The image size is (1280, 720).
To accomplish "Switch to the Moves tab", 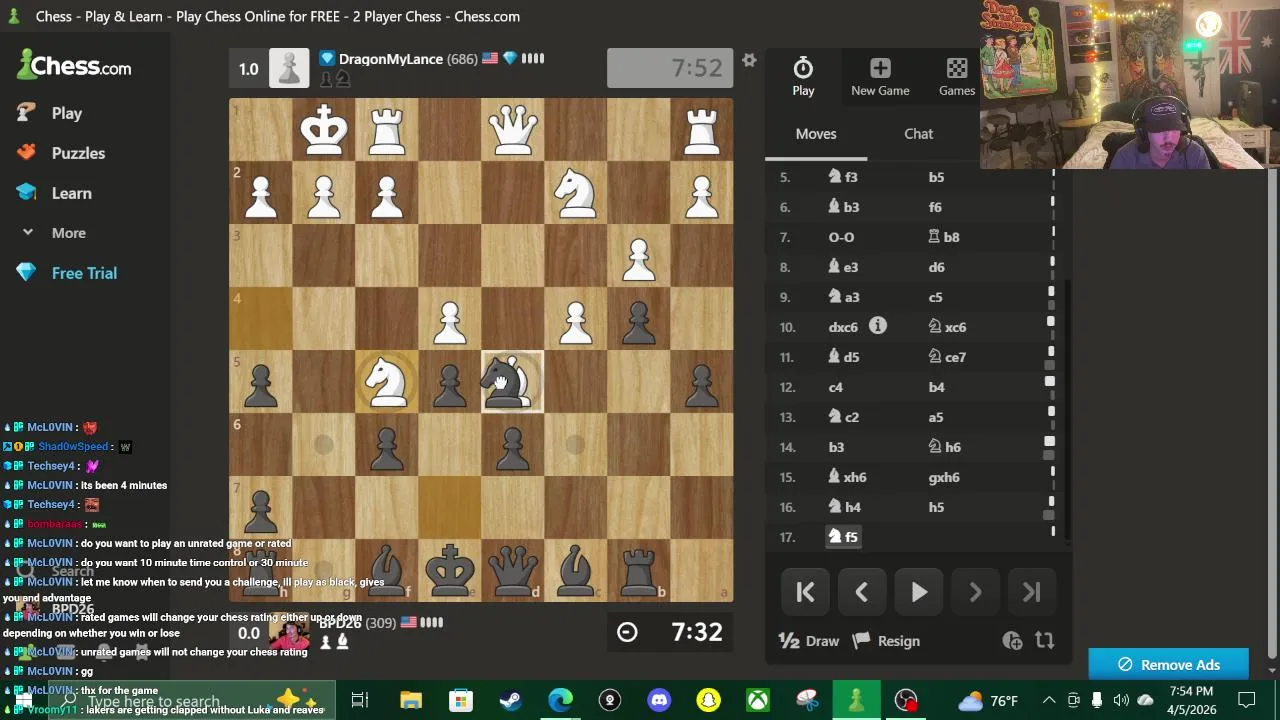I will click(x=816, y=134).
